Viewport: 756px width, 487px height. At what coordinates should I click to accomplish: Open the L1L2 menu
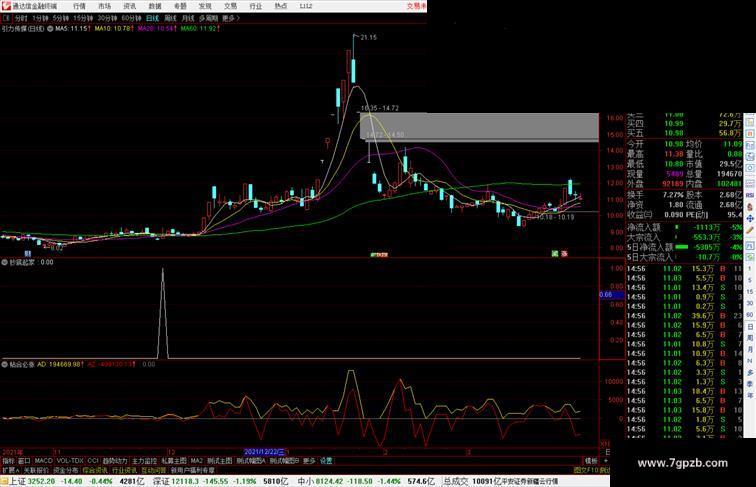point(306,6)
